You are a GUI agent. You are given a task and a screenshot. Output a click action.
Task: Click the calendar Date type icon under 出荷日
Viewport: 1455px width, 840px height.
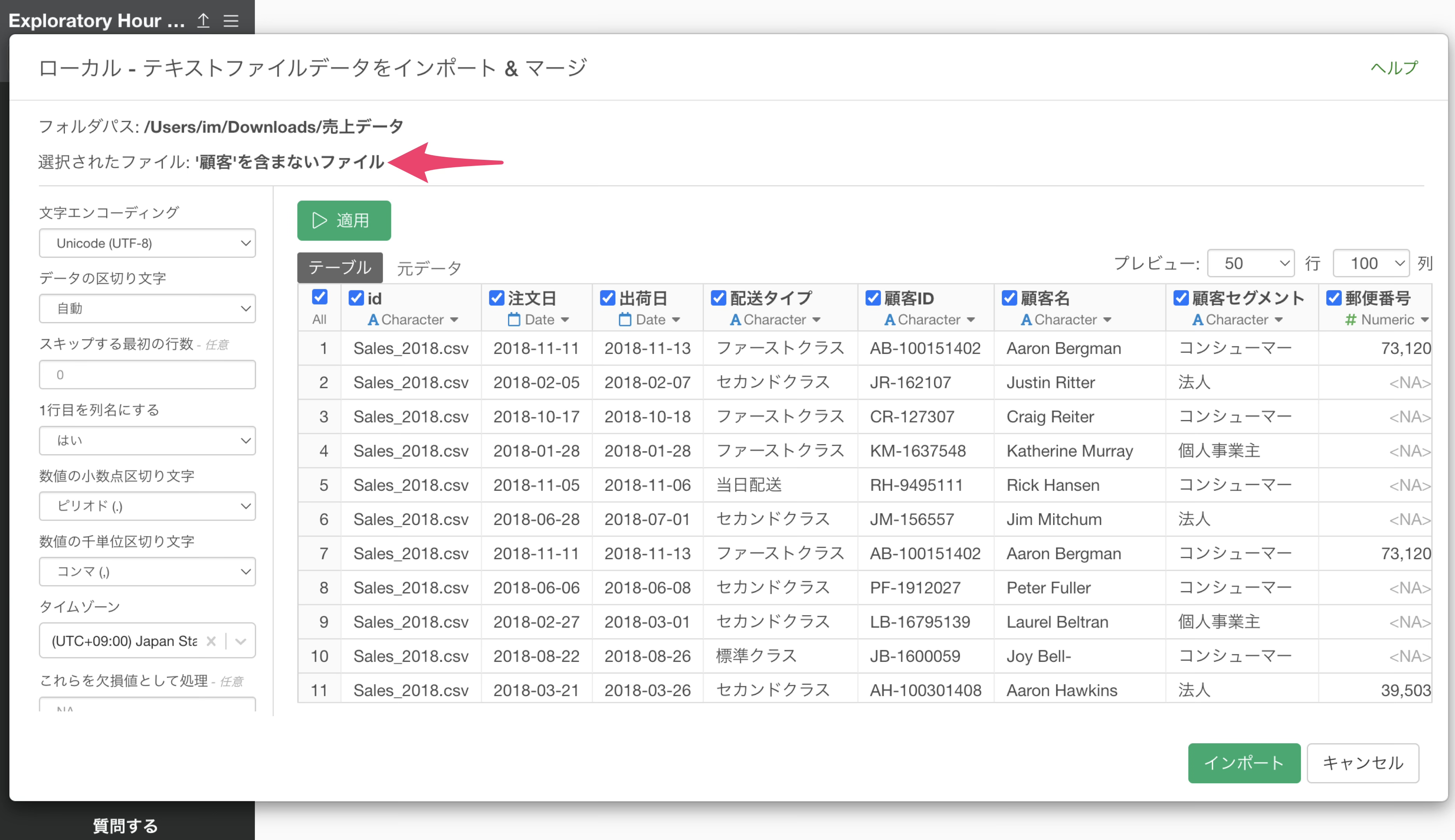(x=624, y=320)
